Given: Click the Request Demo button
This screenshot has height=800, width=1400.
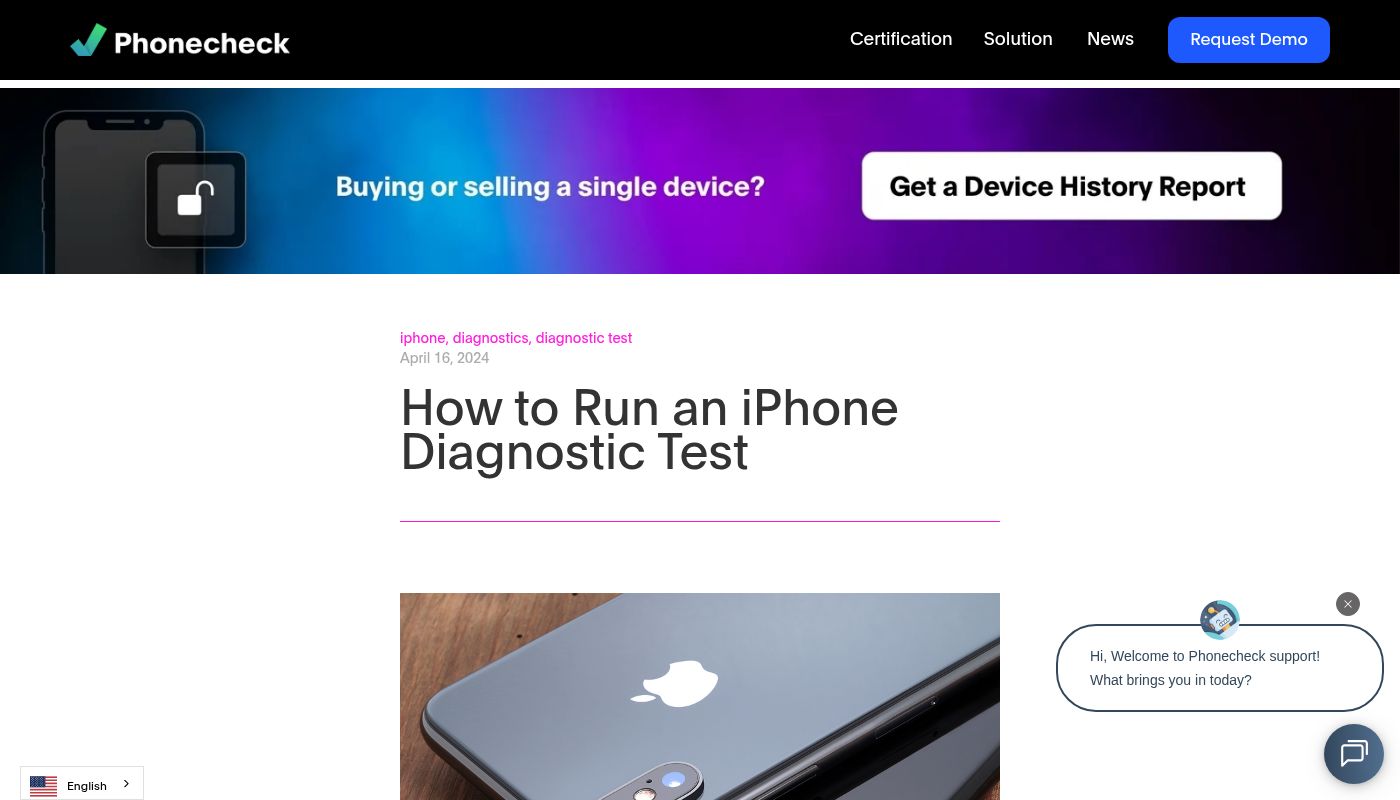Looking at the screenshot, I should [1249, 40].
